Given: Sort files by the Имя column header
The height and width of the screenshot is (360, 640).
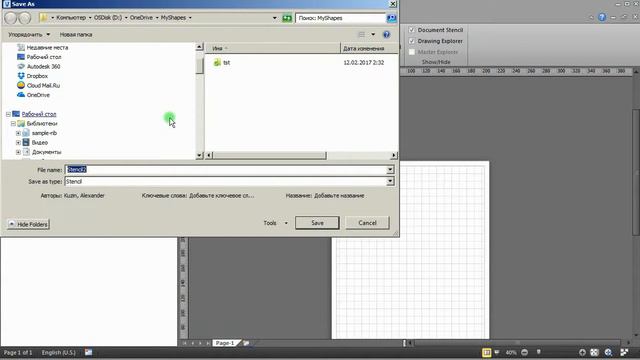Looking at the screenshot, I should coord(272,48).
